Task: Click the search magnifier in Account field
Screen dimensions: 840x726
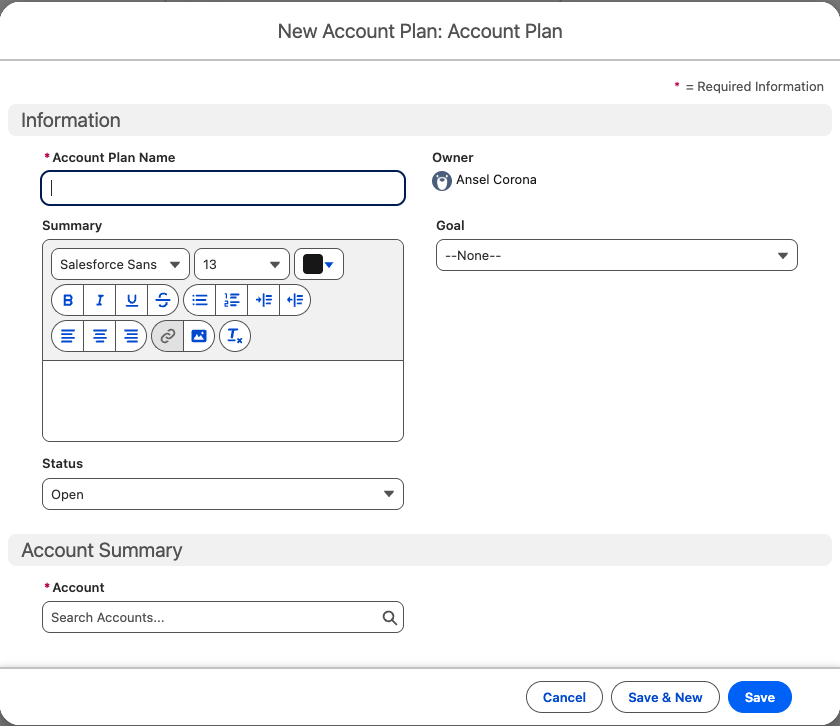Action: pyautogui.click(x=389, y=618)
